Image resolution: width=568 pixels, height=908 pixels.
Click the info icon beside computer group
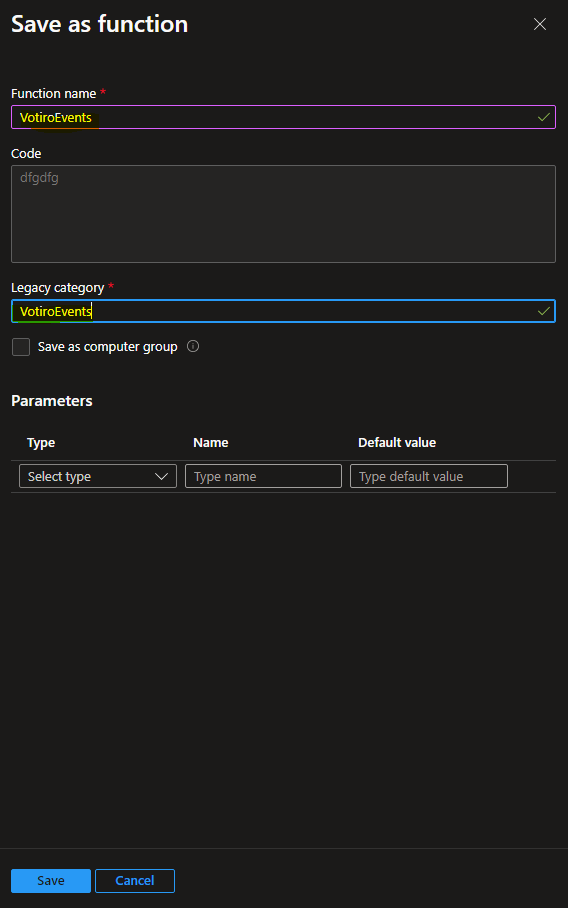pos(193,346)
